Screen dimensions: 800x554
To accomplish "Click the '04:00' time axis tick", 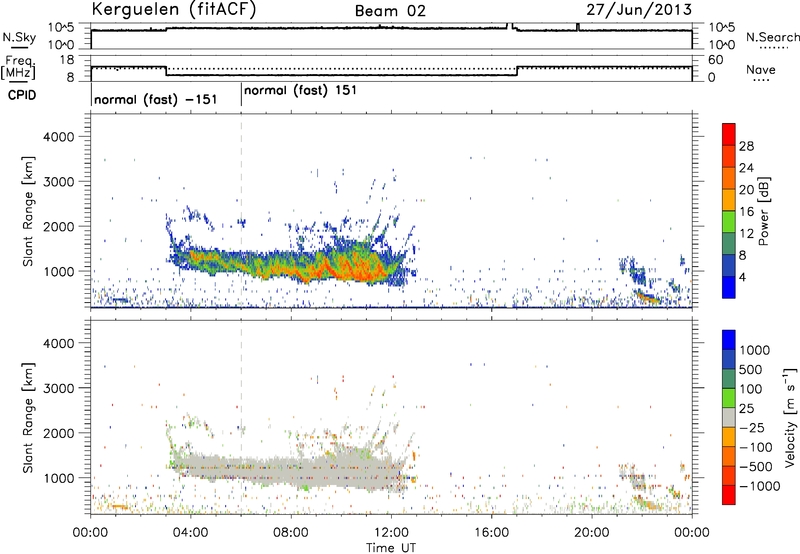I will pyautogui.click(x=190, y=533).
